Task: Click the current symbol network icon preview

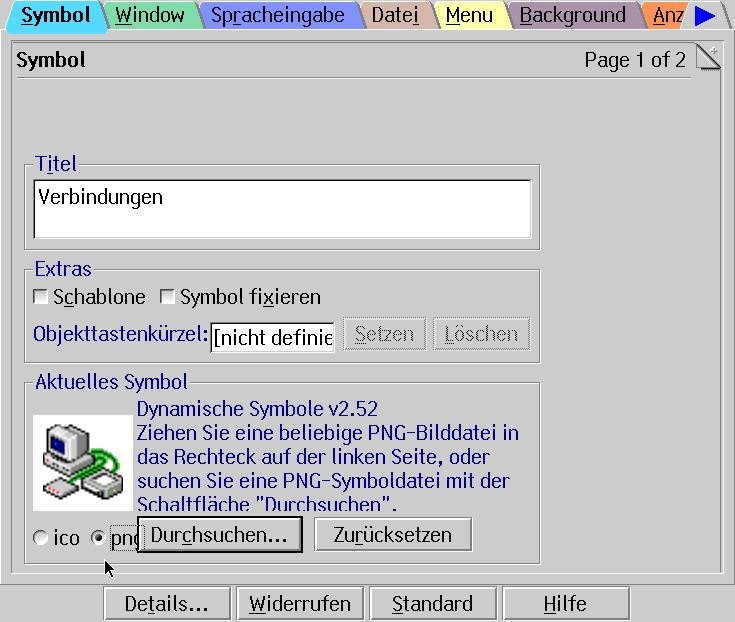Action: (x=83, y=463)
